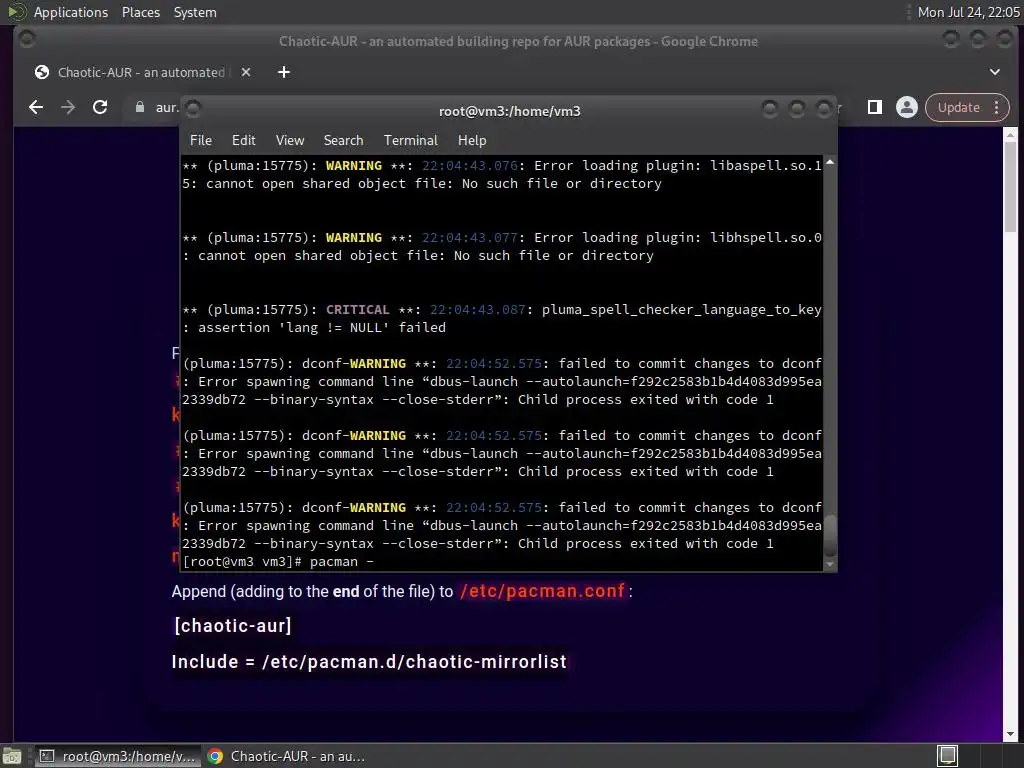Screen dimensions: 1024x768
Task: Click the show desktop icon in taskbar
Action: point(12,756)
